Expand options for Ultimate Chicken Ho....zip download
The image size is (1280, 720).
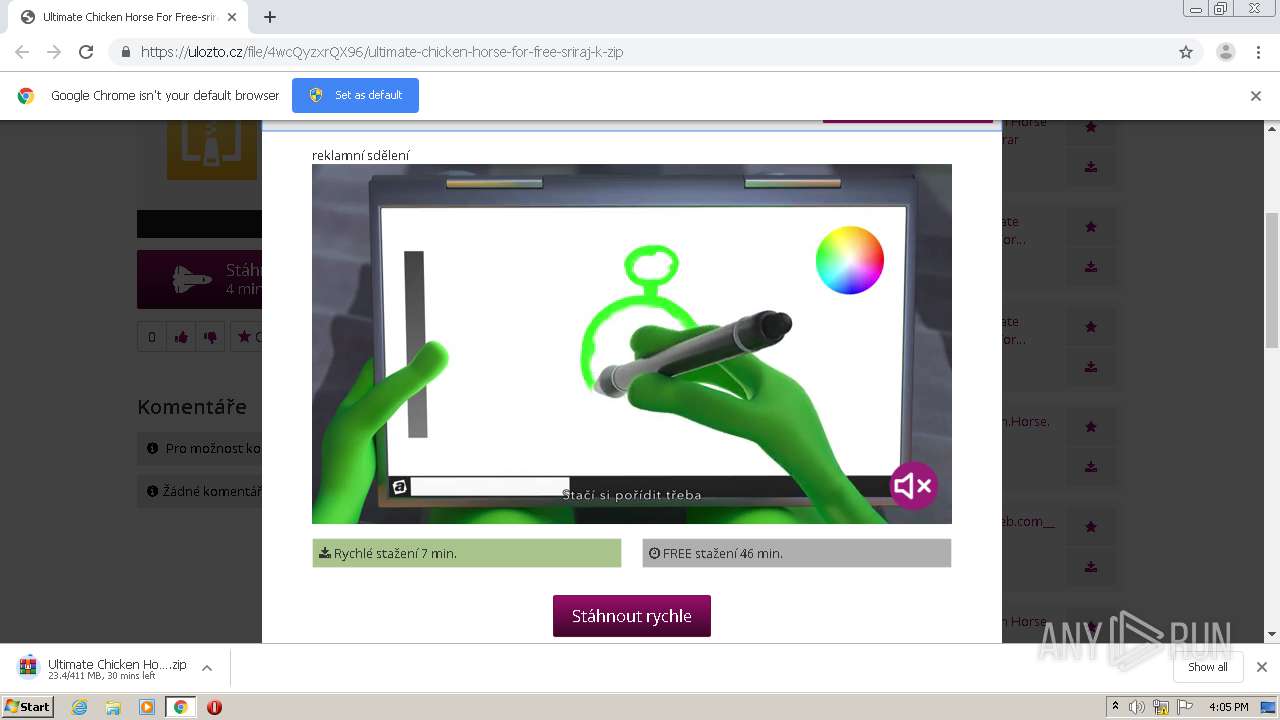(x=207, y=668)
